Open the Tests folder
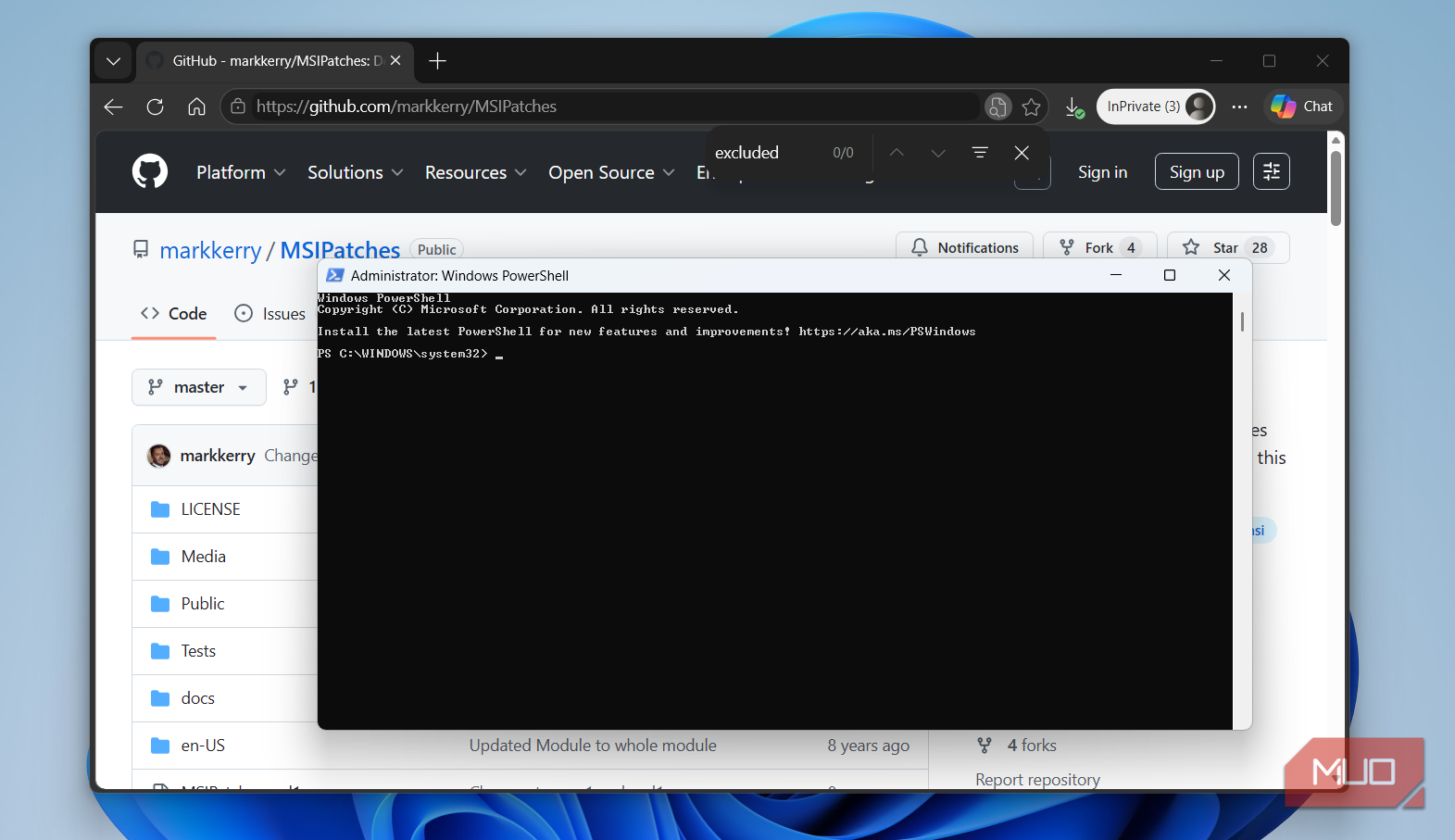This screenshot has width=1455, height=840. [198, 651]
